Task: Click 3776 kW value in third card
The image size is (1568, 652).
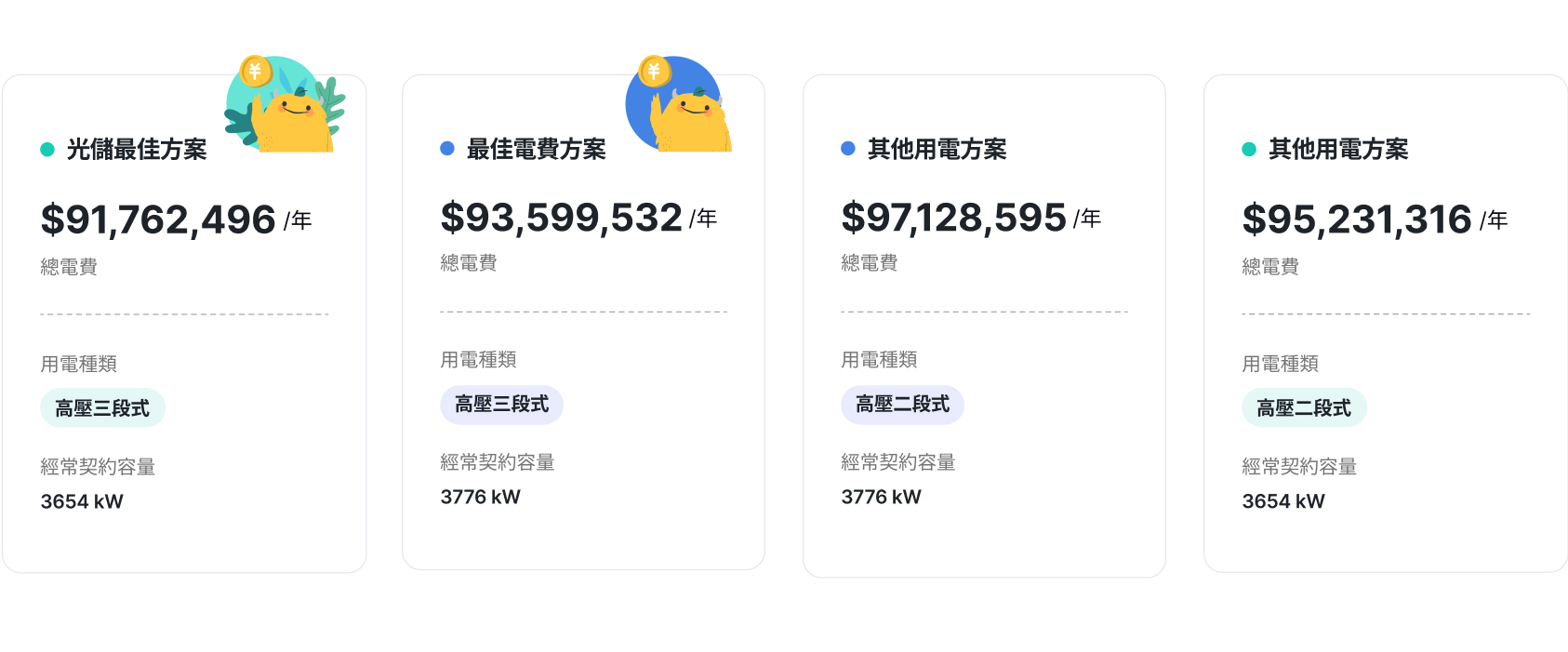Action: 881,497
